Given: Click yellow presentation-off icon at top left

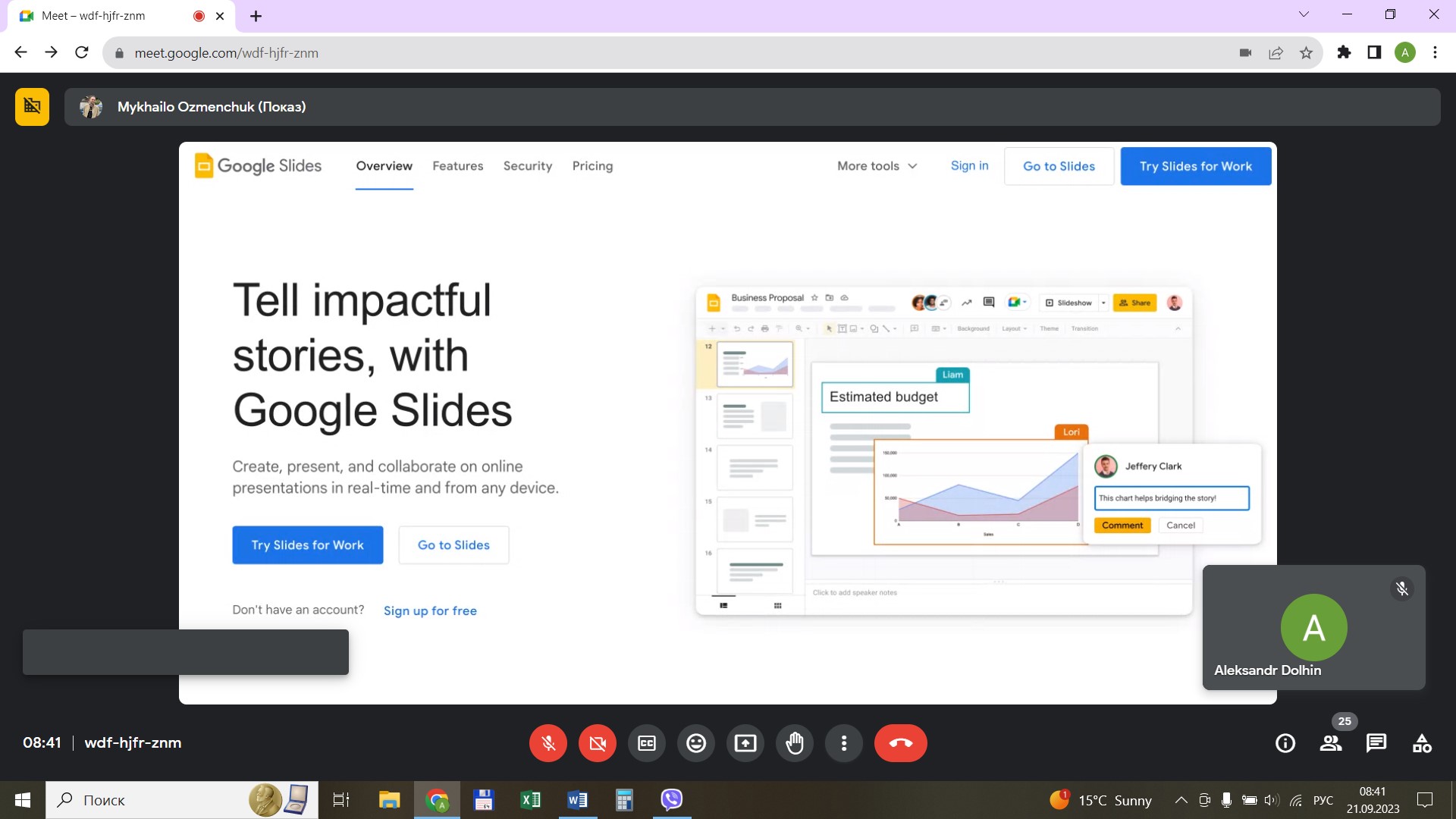Looking at the screenshot, I should tap(32, 107).
